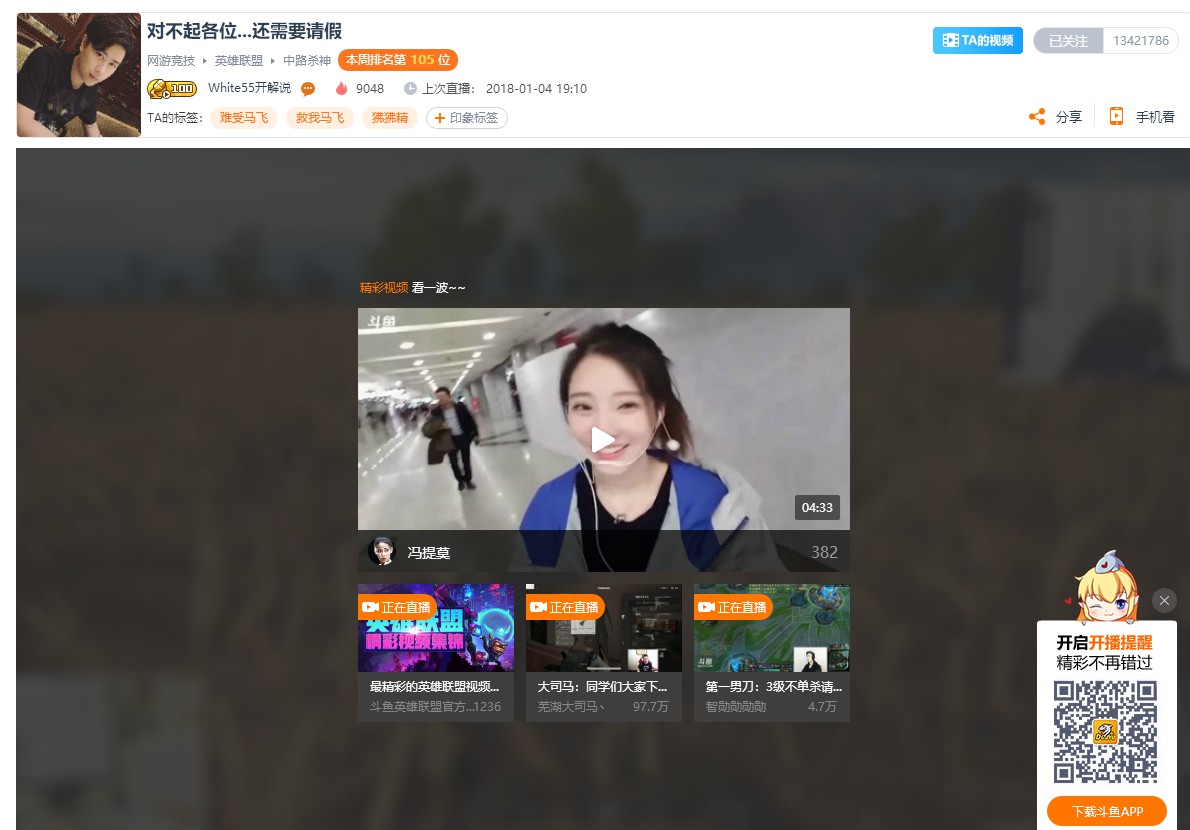The image size is (1190, 830).
Task: Click the QR code image
Action: 1105,732
